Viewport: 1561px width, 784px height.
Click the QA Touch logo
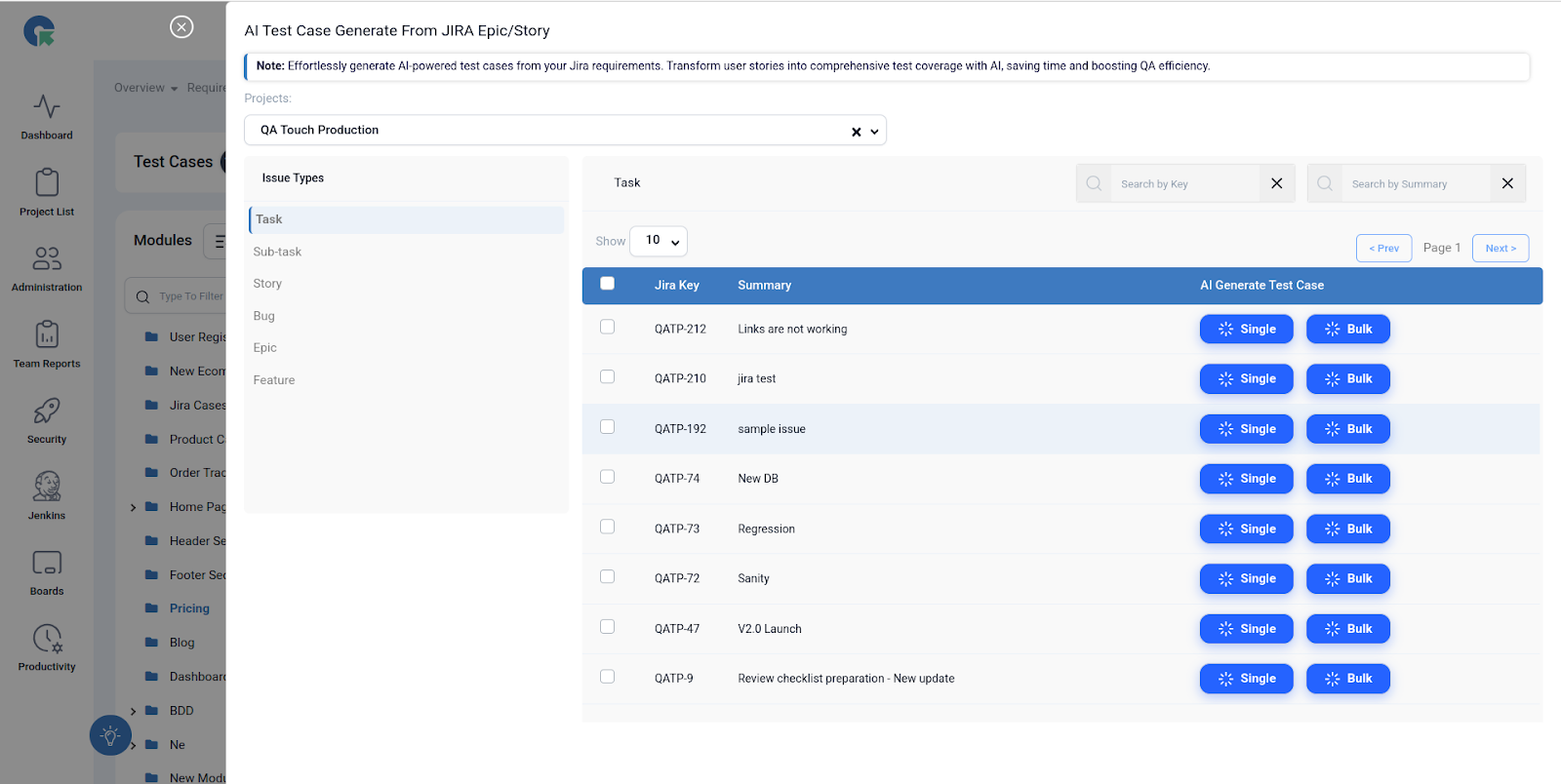(40, 31)
